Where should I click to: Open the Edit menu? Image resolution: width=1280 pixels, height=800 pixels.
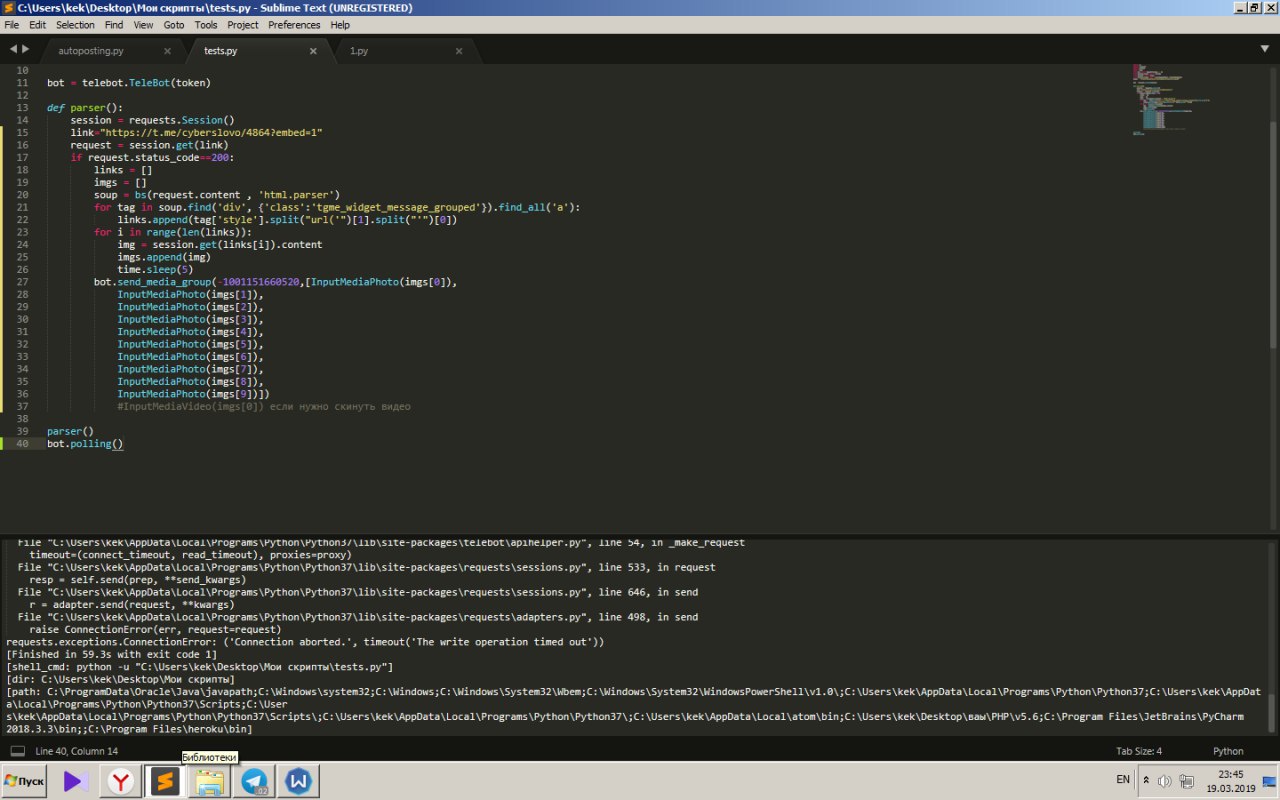pos(37,25)
